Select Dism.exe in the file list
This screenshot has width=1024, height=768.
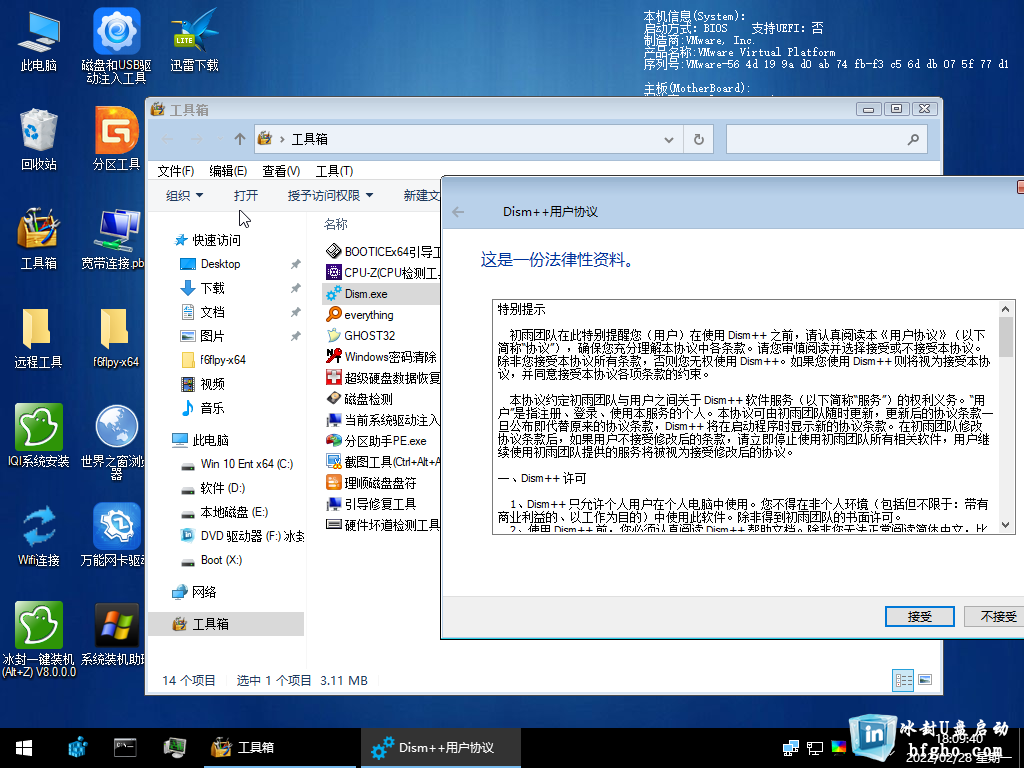(382, 294)
